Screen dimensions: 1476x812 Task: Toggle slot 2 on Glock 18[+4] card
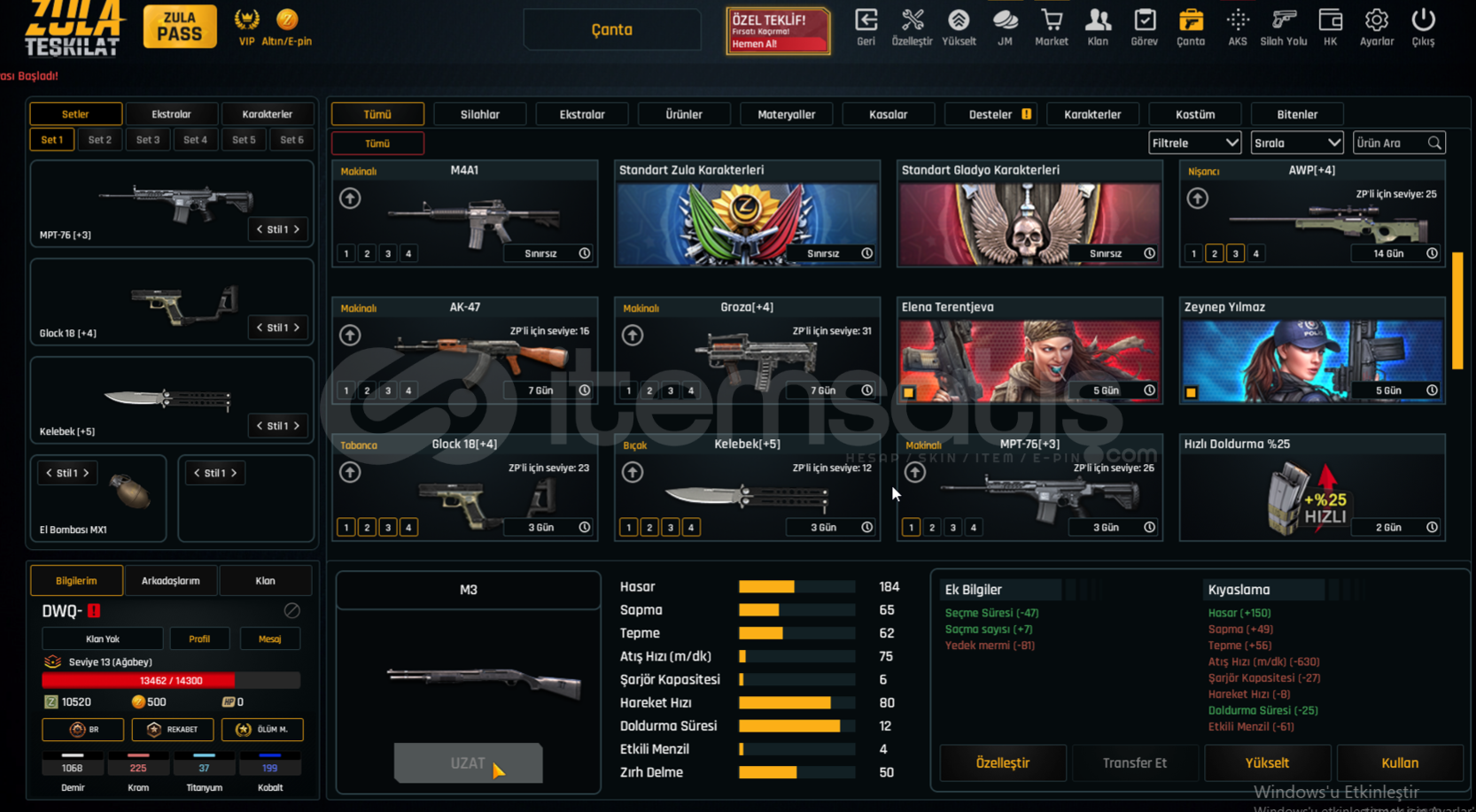point(367,528)
